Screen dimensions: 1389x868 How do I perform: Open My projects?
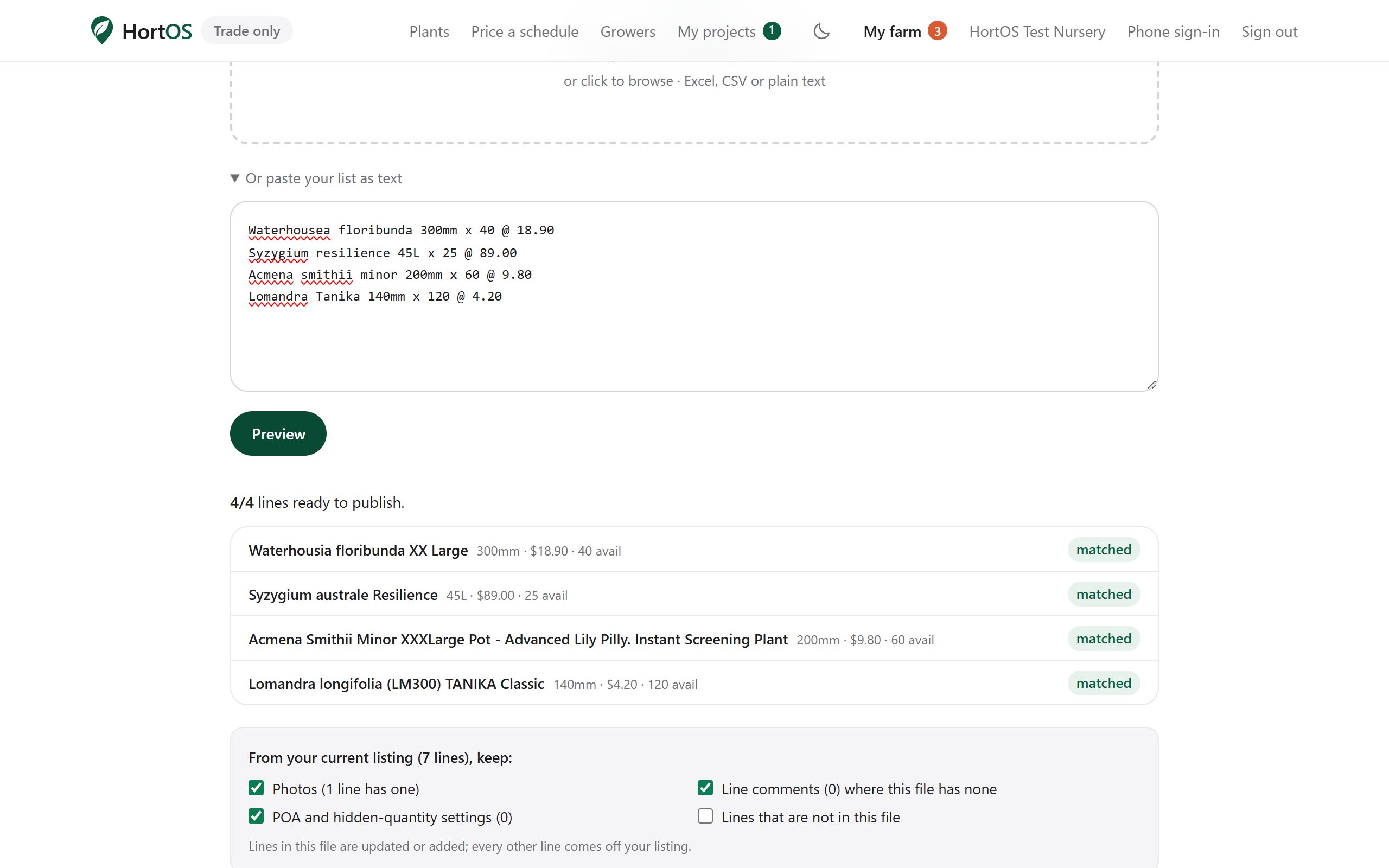tap(716, 31)
